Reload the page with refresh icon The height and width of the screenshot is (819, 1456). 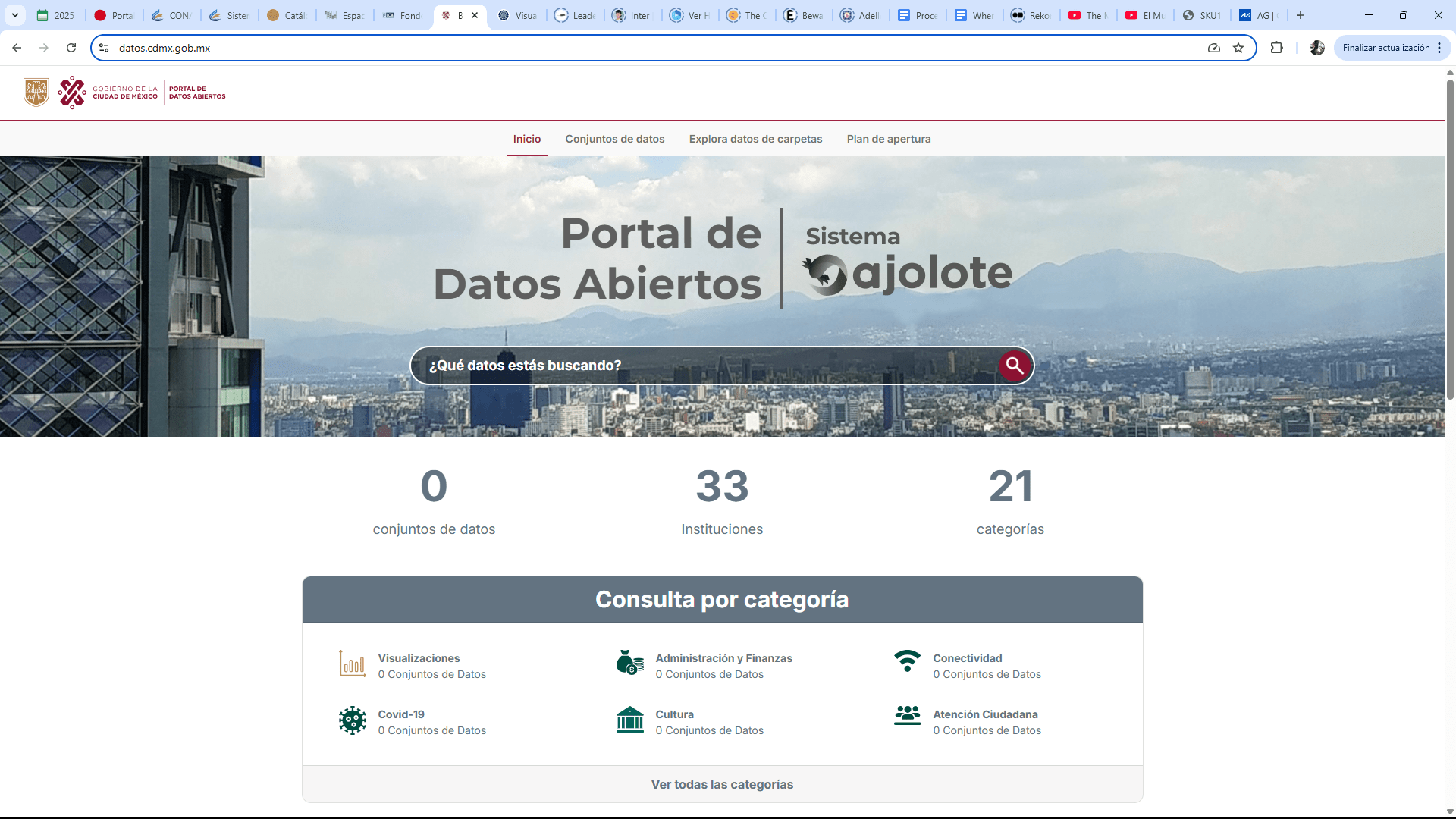[x=71, y=48]
